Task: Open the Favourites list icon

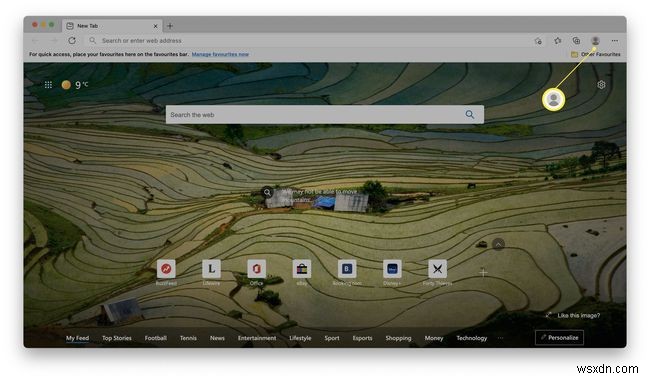Action: point(558,41)
